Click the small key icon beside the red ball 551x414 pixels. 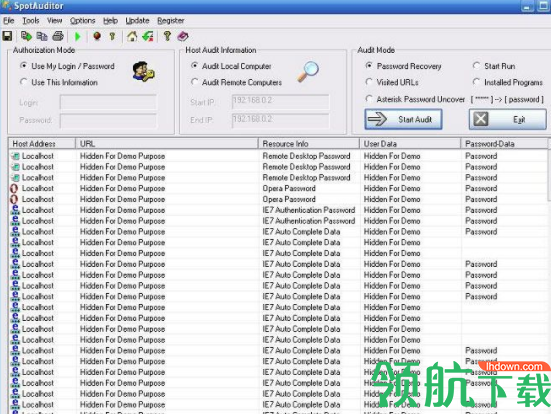coord(112,36)
